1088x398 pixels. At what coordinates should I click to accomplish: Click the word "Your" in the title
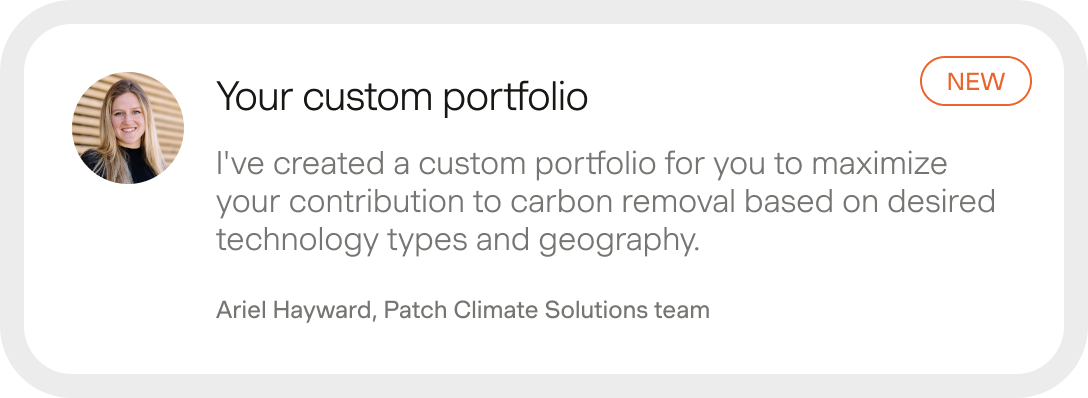click(x=255, y=95)
